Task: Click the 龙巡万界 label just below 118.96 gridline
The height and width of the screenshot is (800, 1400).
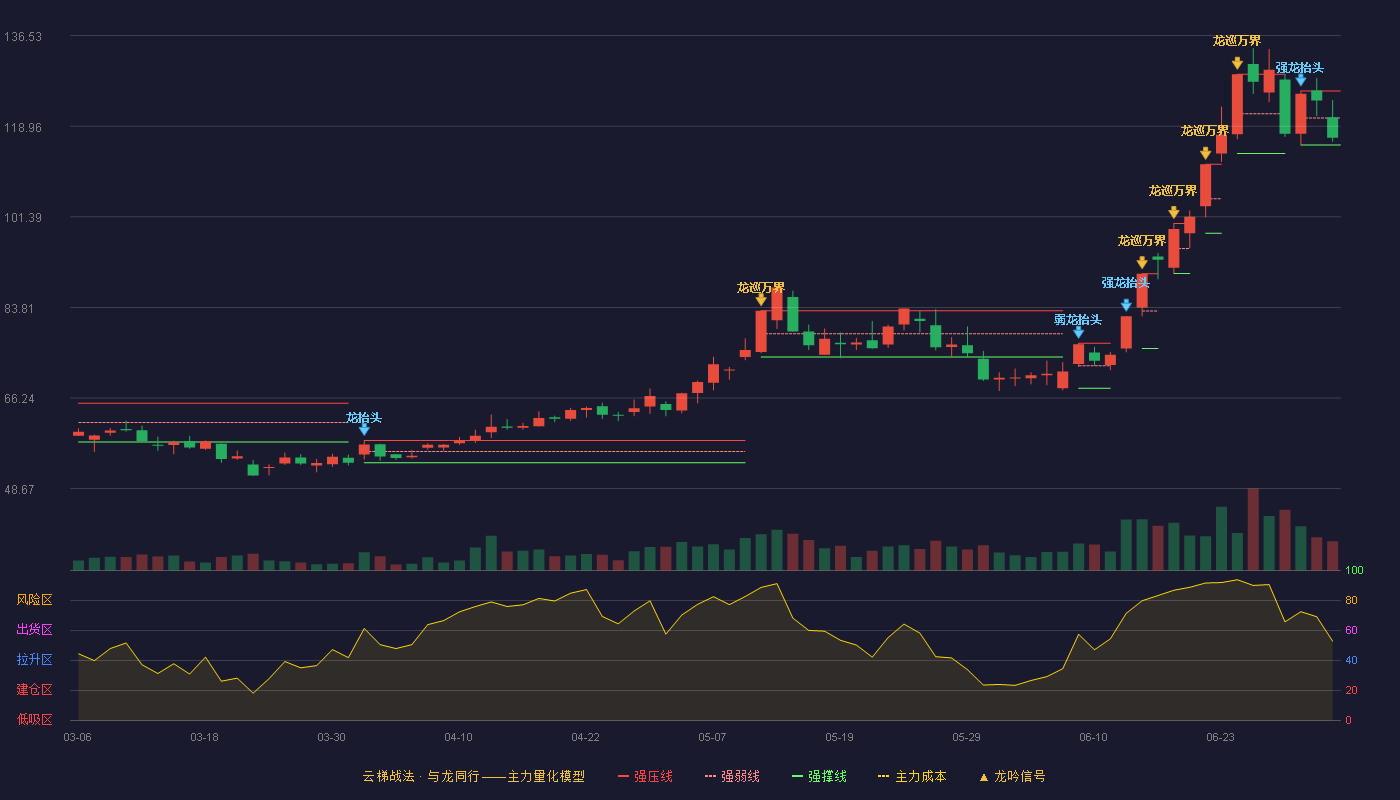Action: click(1205, 131)
